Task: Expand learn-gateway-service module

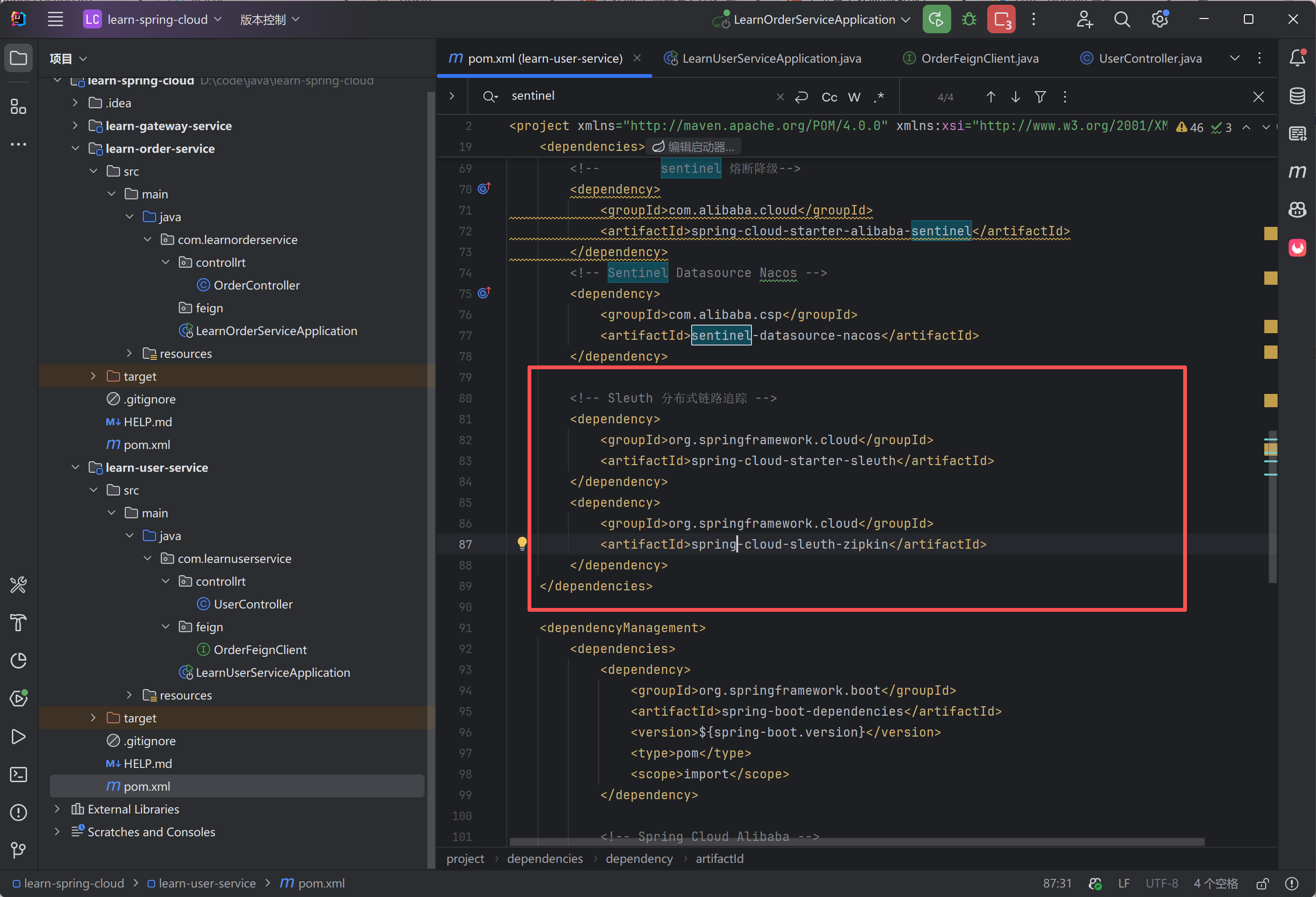Action: 75,125
